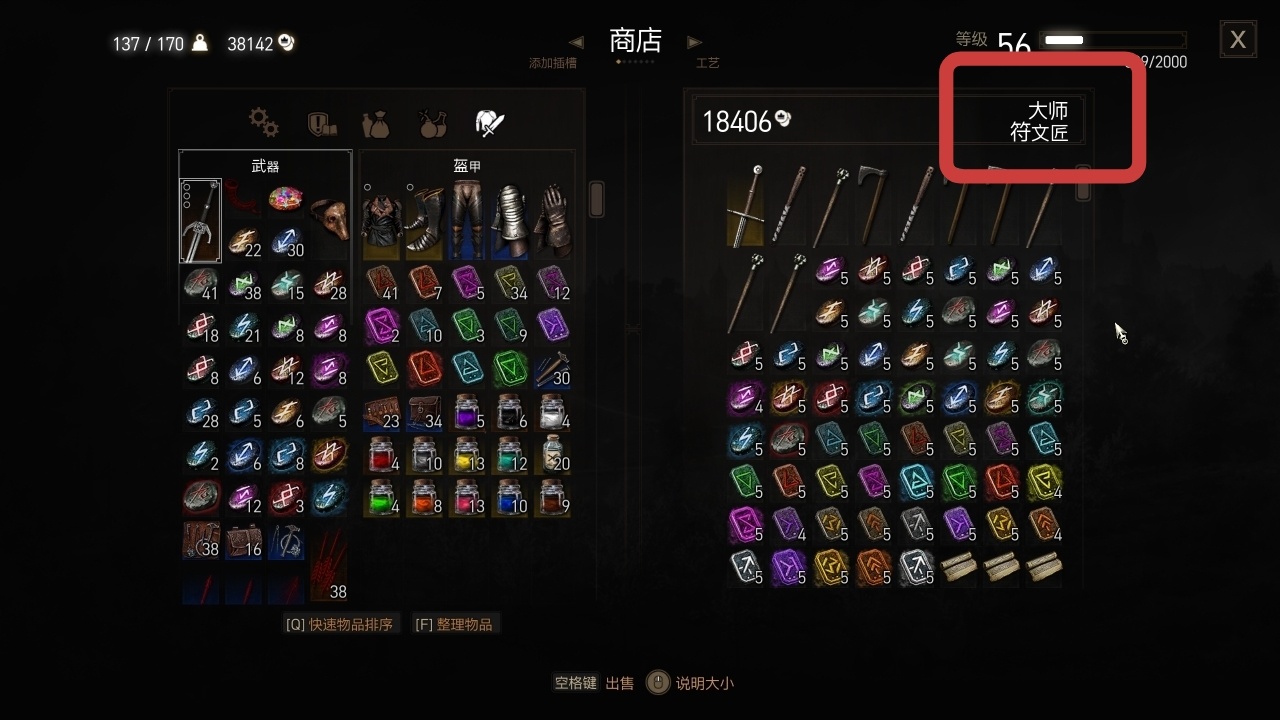The image size is (1280, 720).
Task: Switch to the 添加插槽 tab
Action: tap(553, 63)
